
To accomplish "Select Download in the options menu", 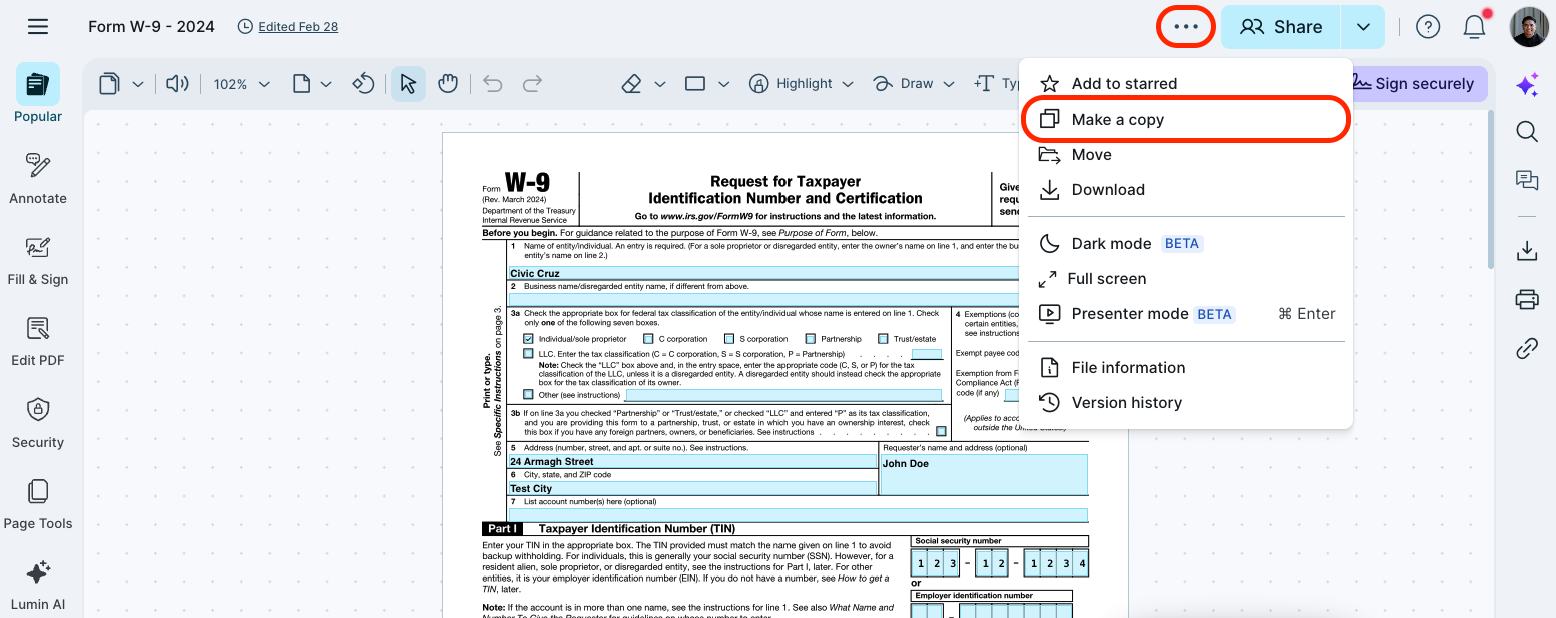I will 1186,190.
